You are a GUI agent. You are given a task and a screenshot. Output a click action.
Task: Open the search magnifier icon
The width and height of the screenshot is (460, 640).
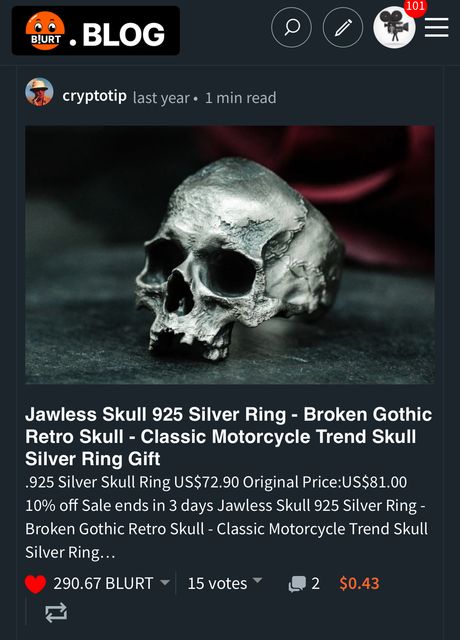pos(291,28)
